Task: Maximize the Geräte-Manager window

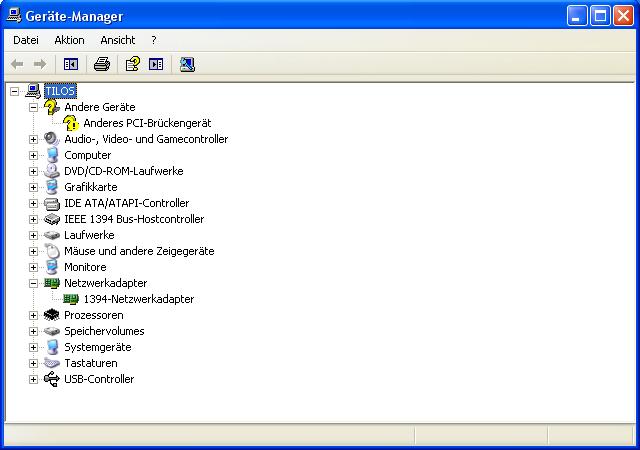Action: (600, 16)
